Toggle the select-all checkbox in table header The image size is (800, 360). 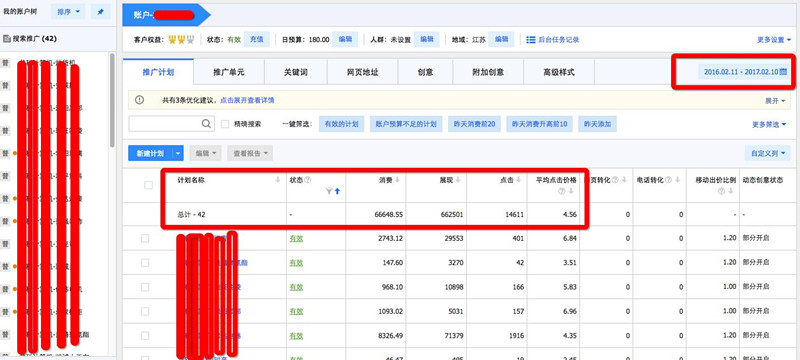(148, 185)
